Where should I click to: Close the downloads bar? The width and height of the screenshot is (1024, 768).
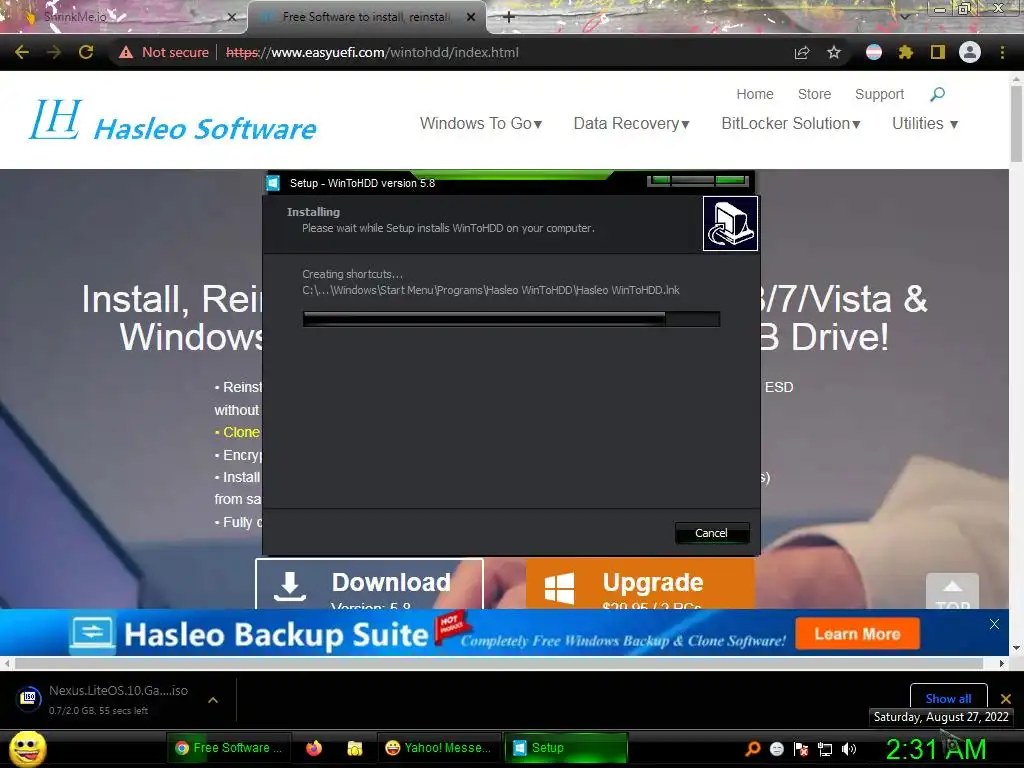tap(1006, 699)
